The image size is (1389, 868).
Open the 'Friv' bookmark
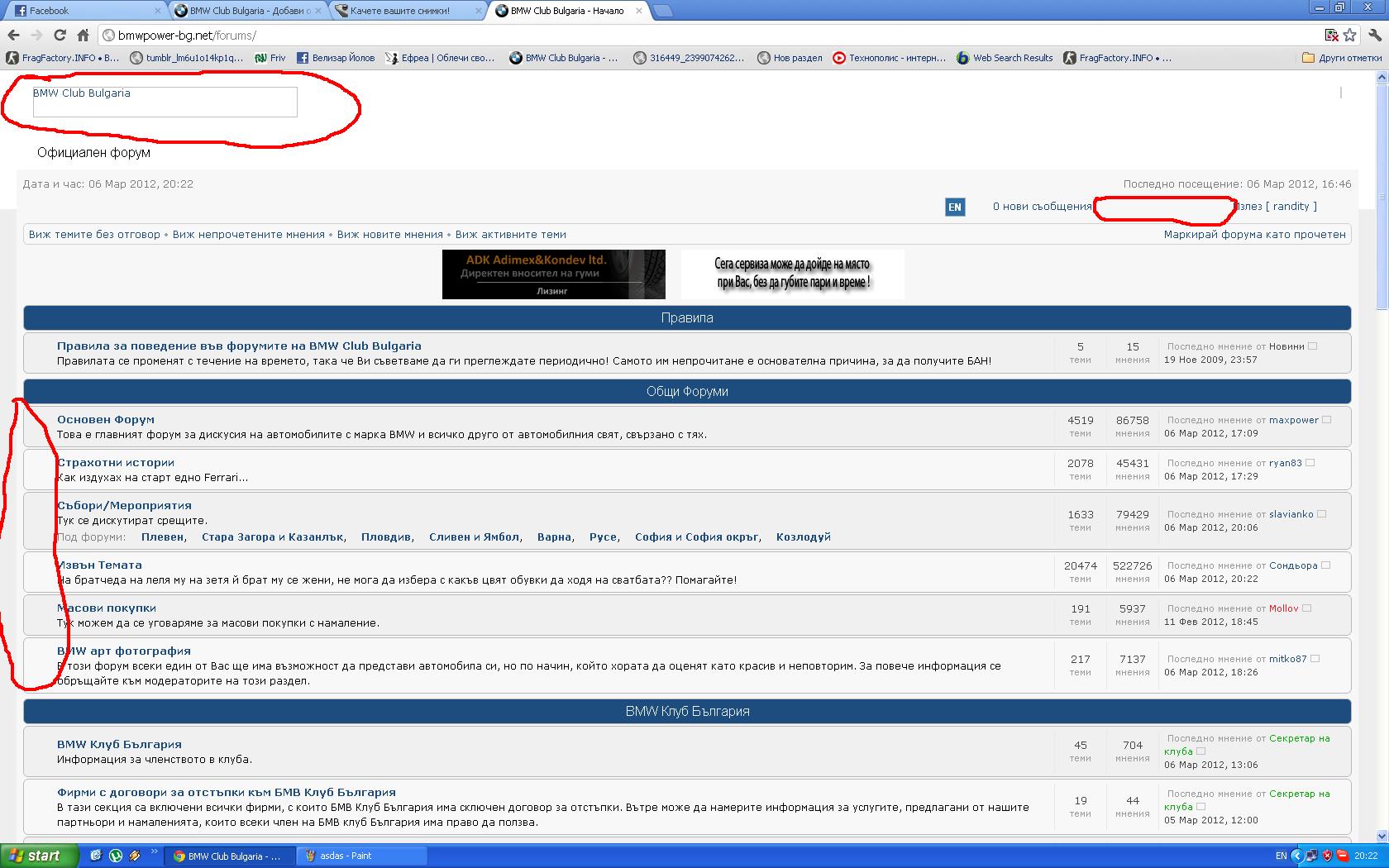[x=270, y=58]
